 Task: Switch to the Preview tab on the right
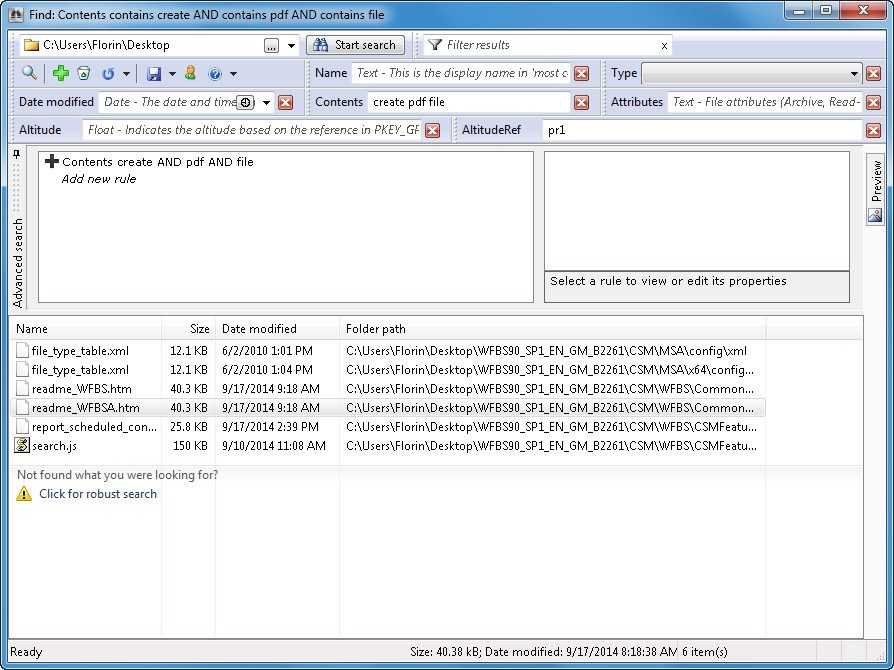tap(878, 181)
